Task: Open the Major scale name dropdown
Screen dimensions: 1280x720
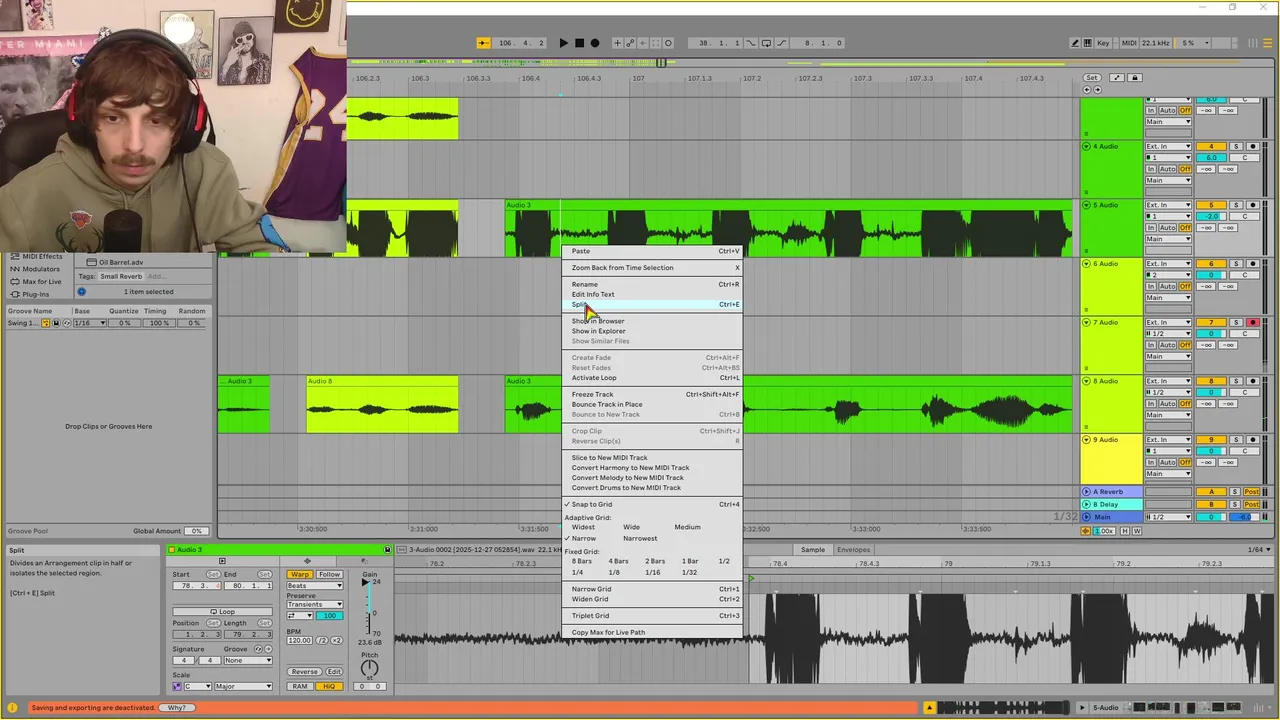Action: tap(243, 686)
